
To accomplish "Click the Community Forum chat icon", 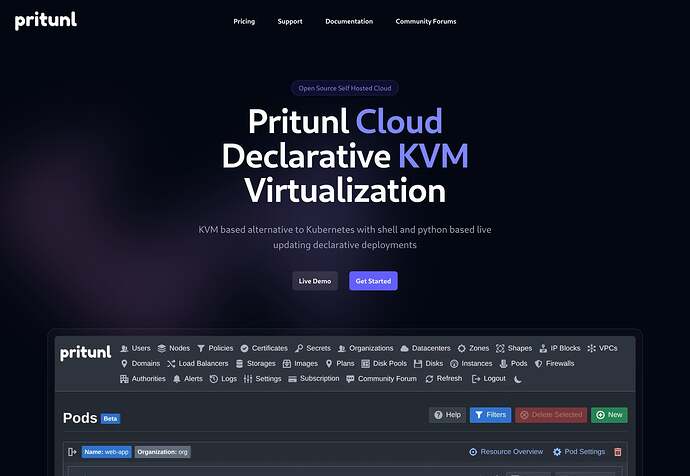I will (350, 379).
